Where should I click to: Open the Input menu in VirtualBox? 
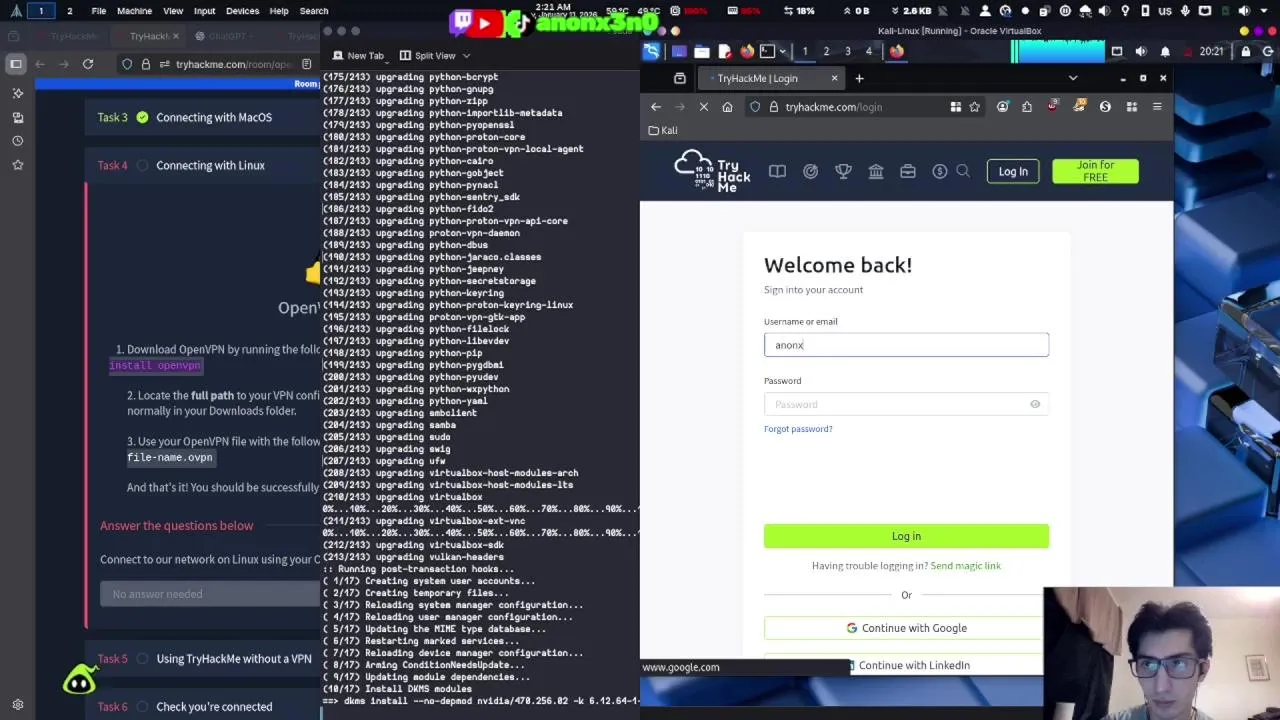coord(204,11)
